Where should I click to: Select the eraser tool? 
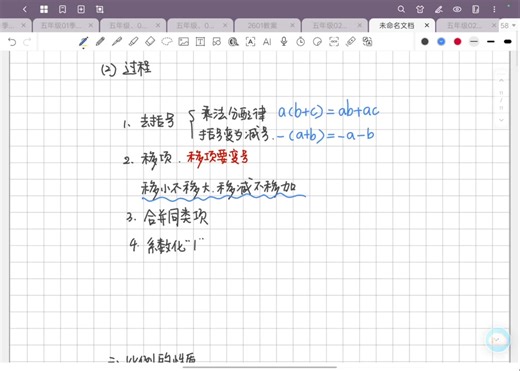click(150, 42)
